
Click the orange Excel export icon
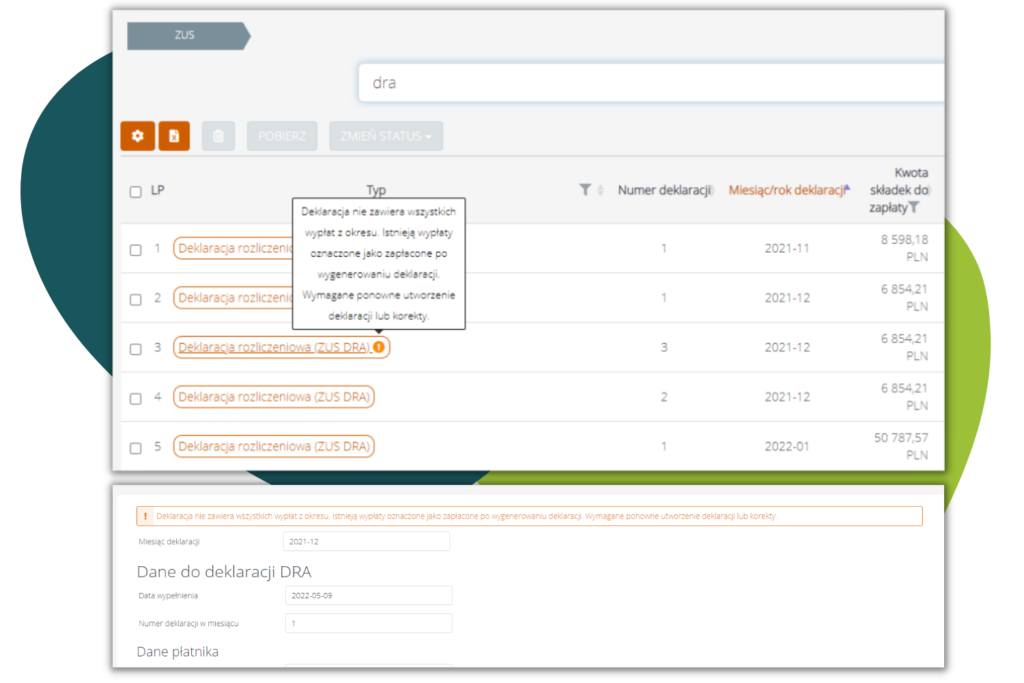pyautogui.click(x=174, y=136)
